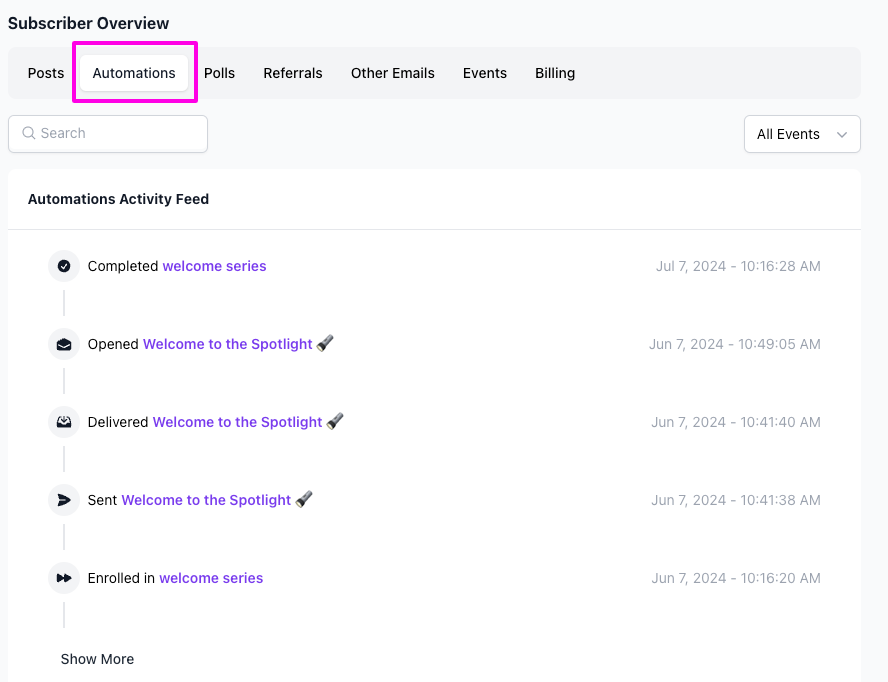The image size is (888, 682).
Task: Expand feed with Show More
Action: click(x=97, y=659)
